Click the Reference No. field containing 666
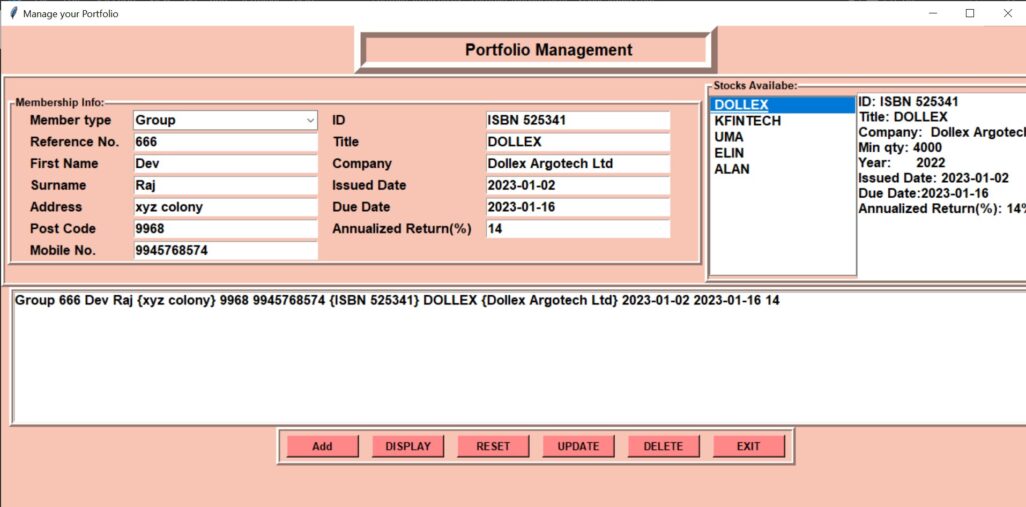This screenshot has width=1026, height=507. click(226, 142)
